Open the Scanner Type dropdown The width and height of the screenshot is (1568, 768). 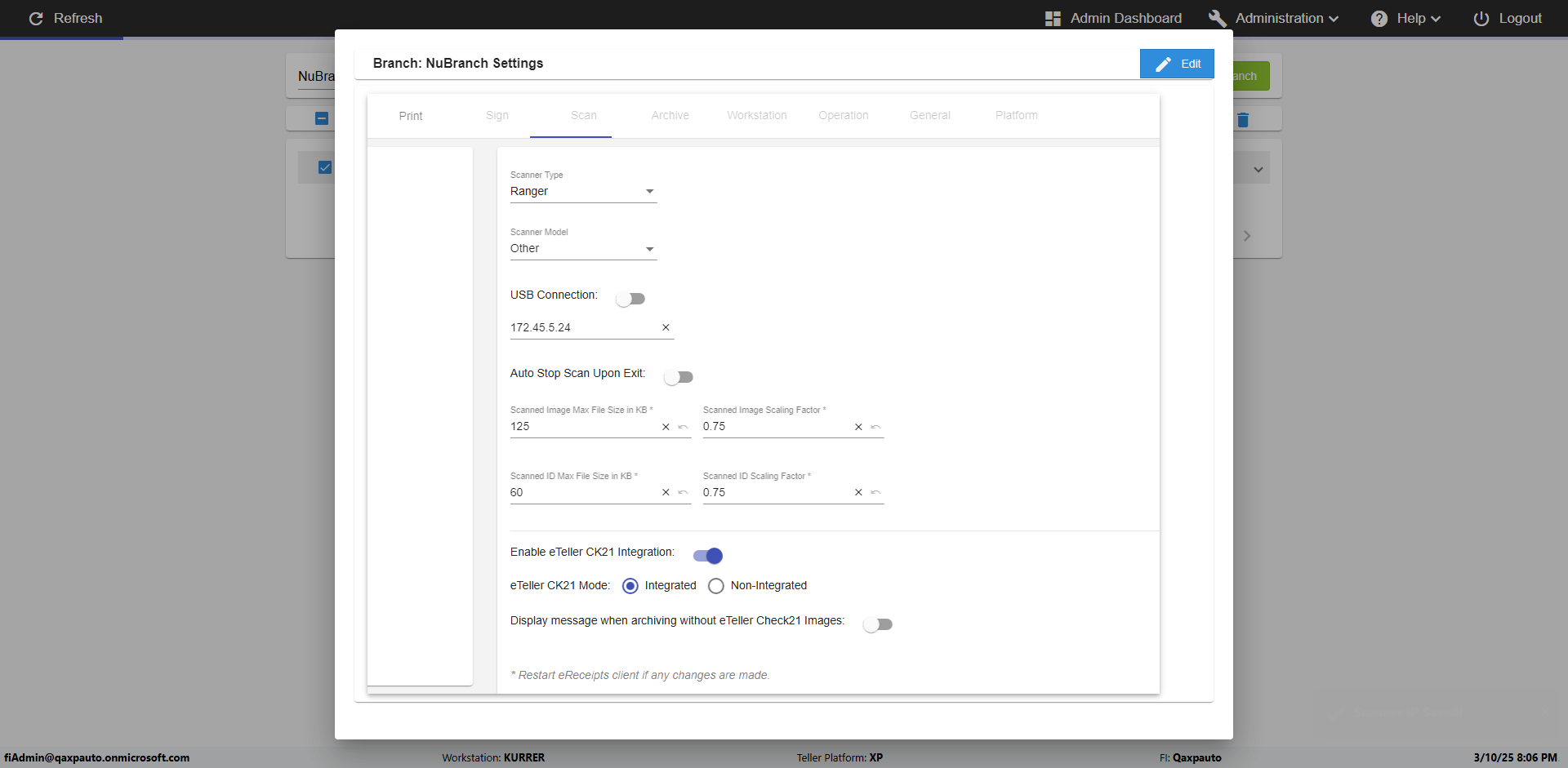(583, 192)
